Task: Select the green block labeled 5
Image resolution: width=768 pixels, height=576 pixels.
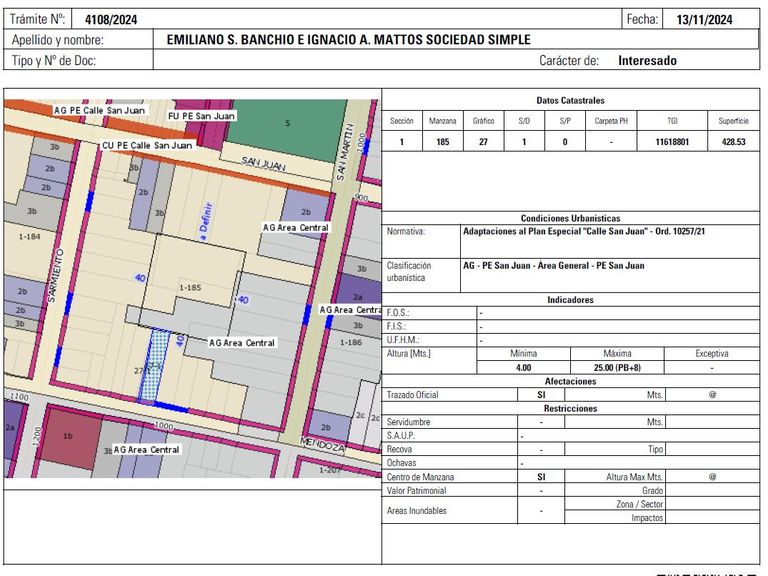Action: pos(287,128)
